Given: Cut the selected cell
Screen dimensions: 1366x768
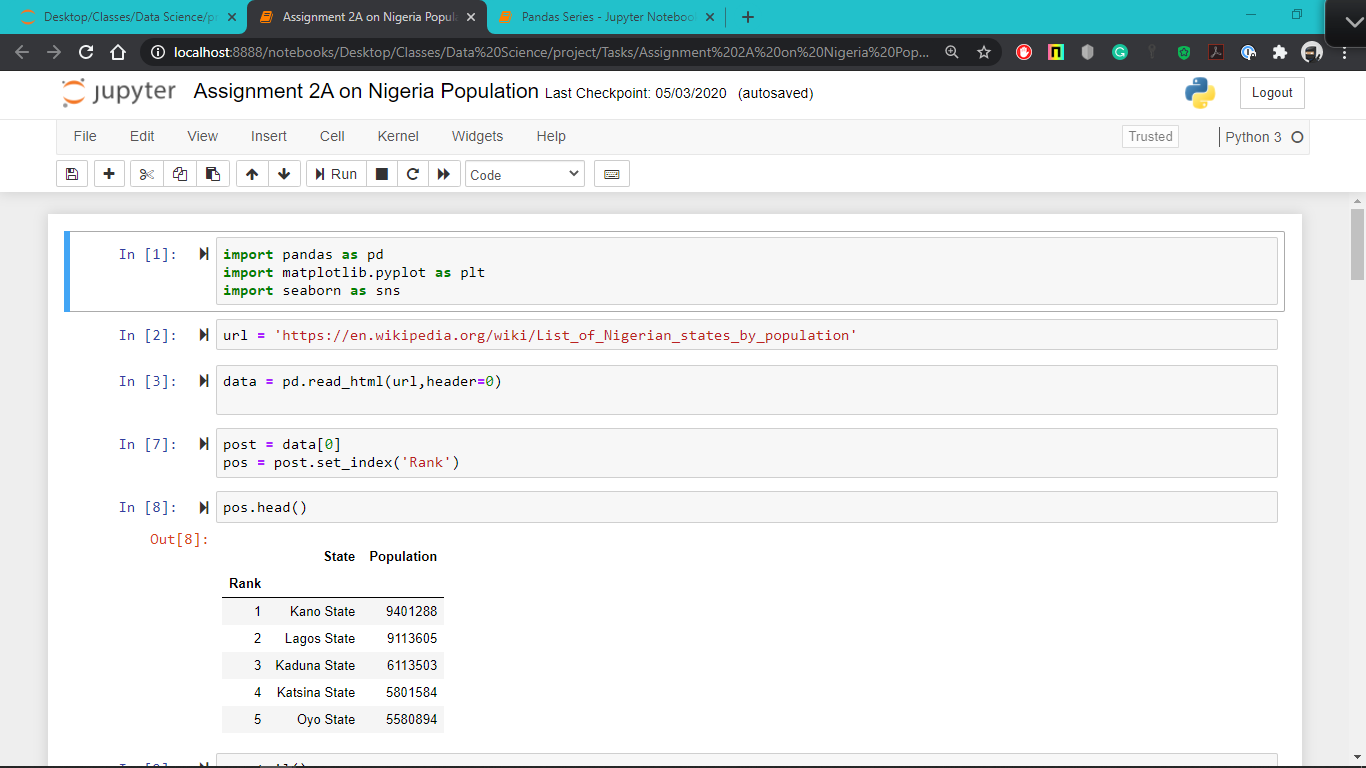Looking at the screenshot, I should 145,173.
